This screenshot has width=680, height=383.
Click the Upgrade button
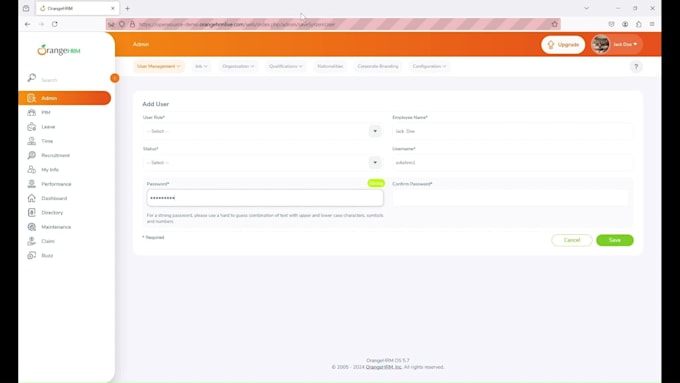click(x=563, y=45)
